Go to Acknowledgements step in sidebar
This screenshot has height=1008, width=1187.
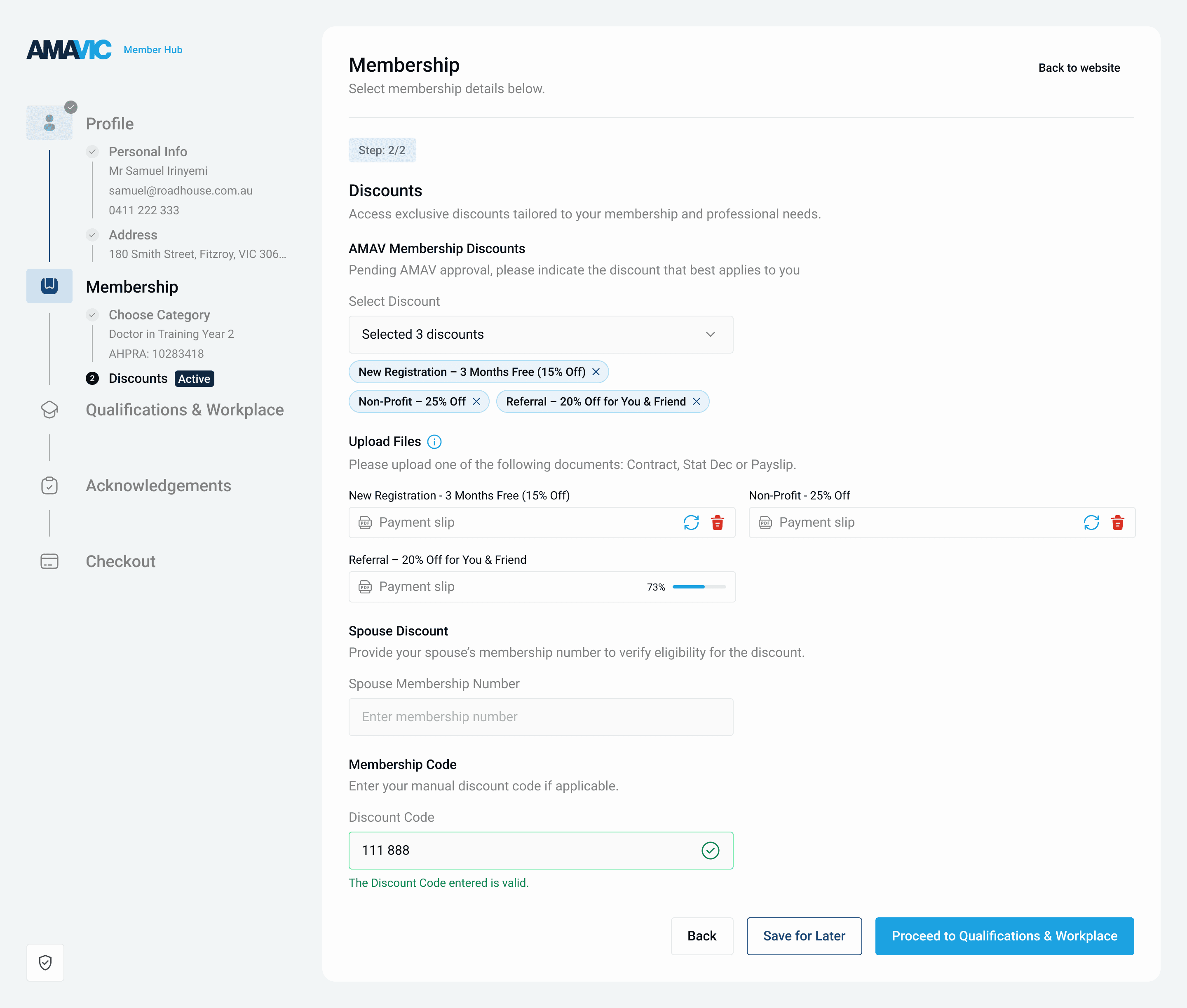coord(158,486)
